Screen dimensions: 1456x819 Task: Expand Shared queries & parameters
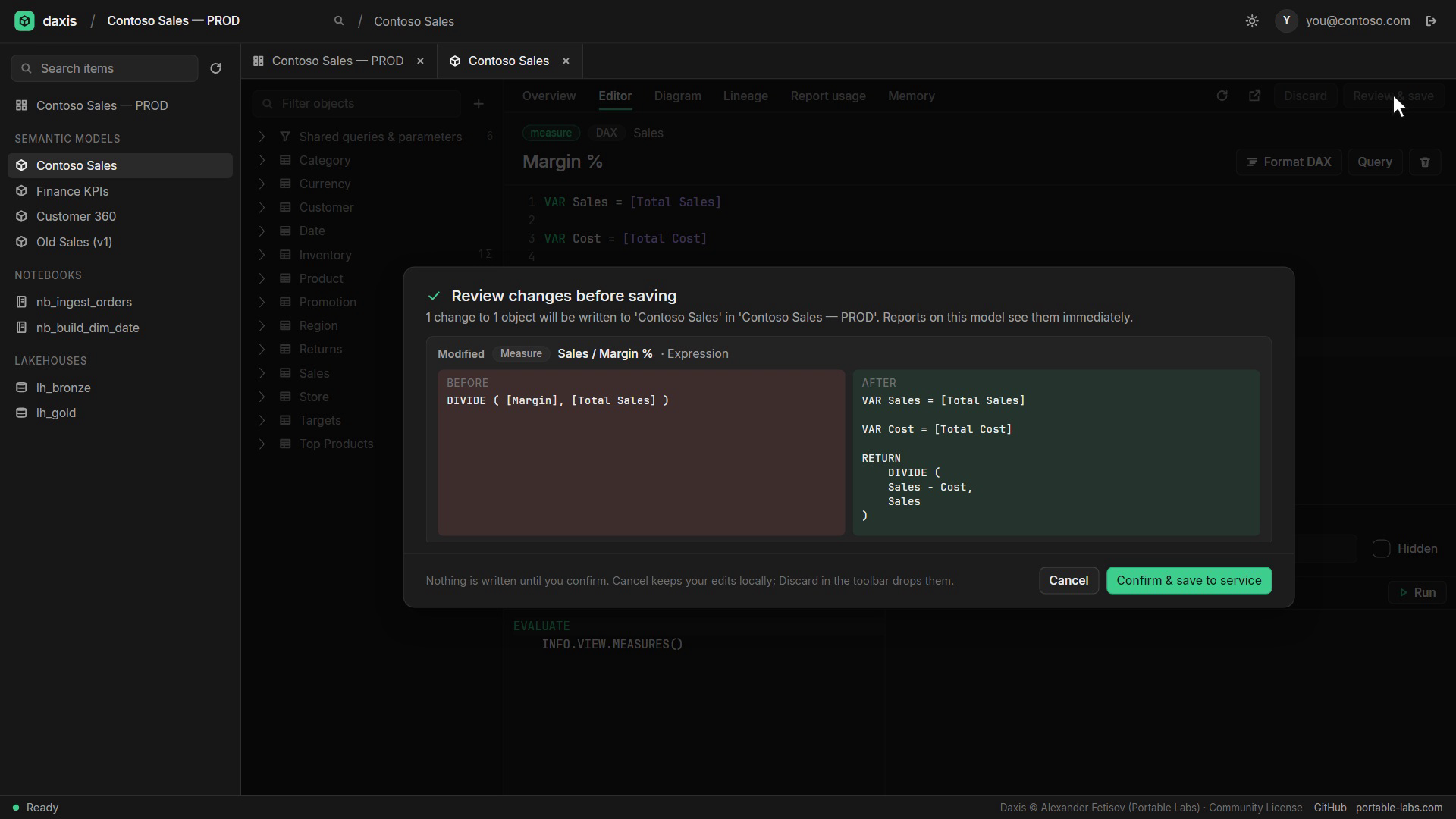(262, 136)
